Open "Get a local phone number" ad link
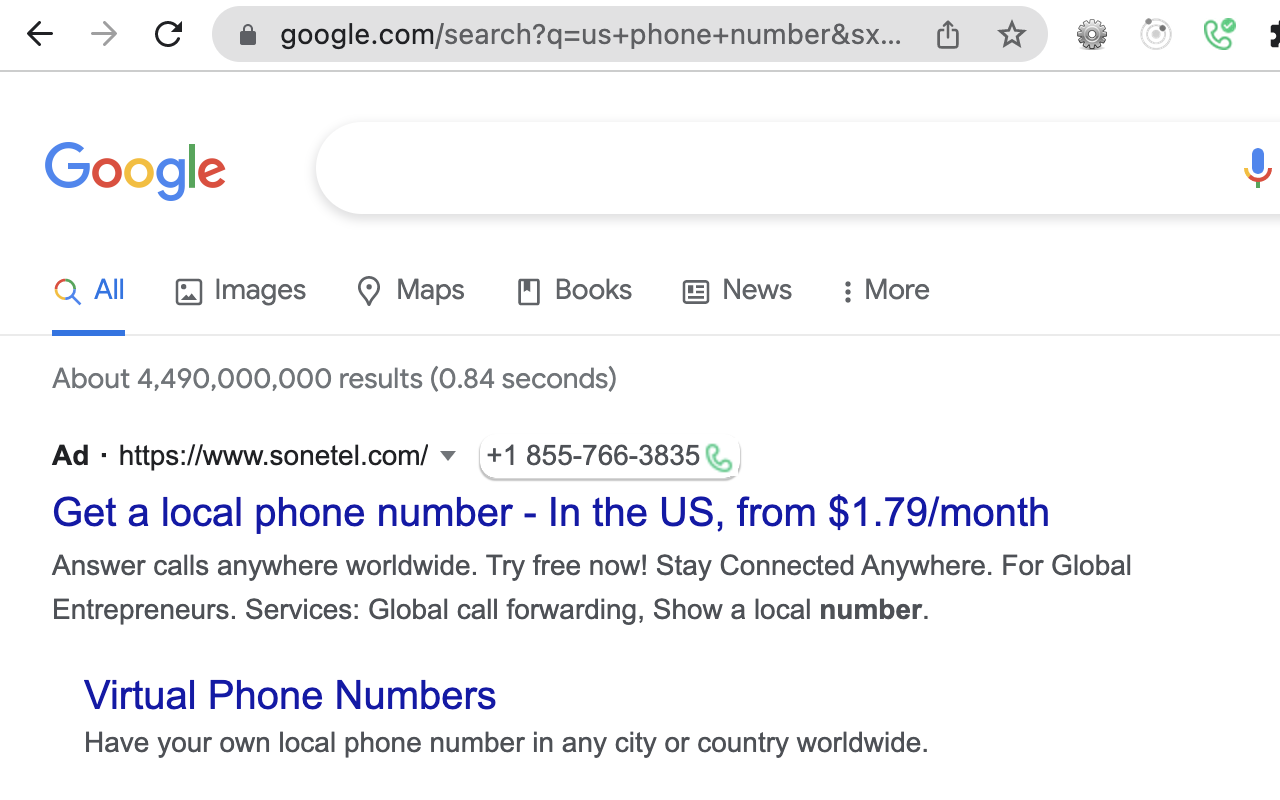 coord(550,512)
